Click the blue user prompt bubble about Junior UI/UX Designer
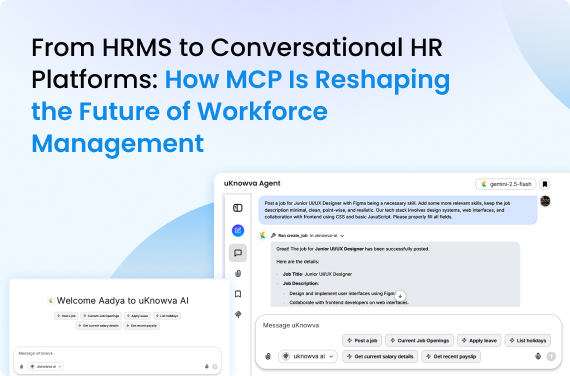The width and height of the screenshot is (570, 376). point(398,210)
